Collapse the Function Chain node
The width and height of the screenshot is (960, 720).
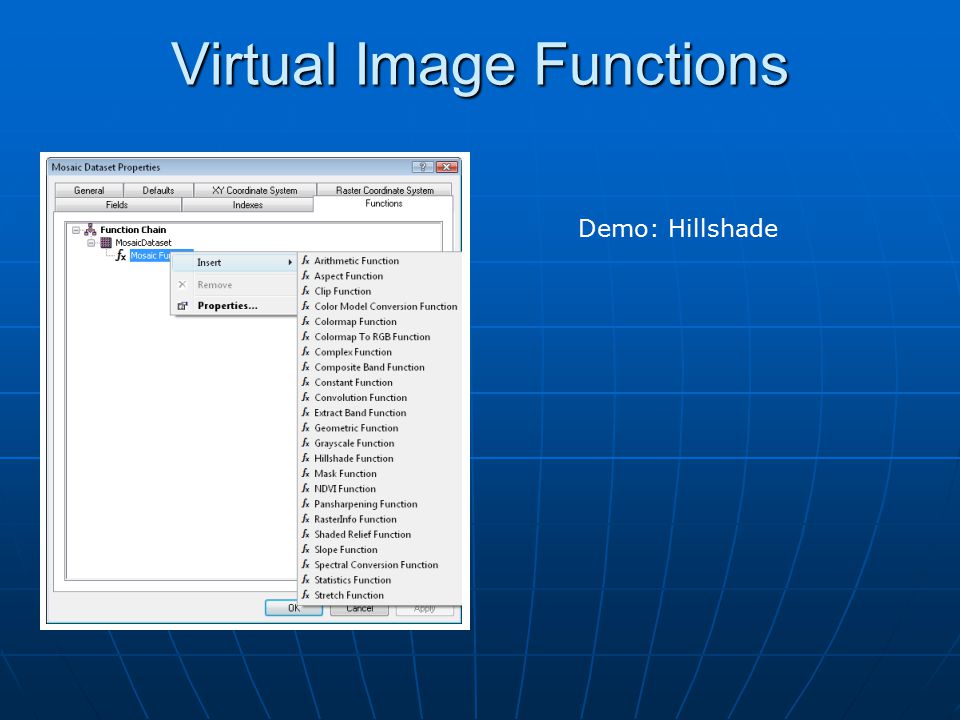[x=76, y=230]
